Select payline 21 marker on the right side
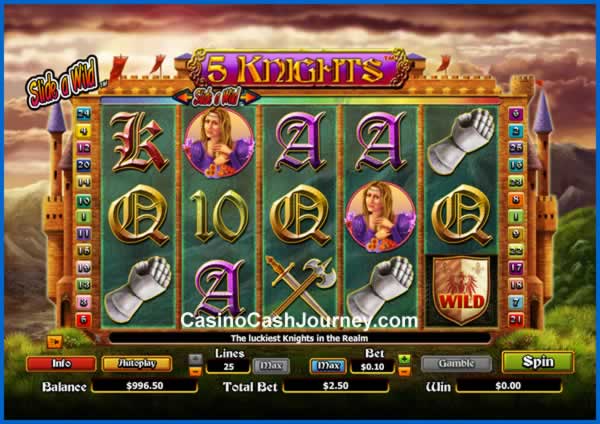This screenshot has height=424, width=600. pyautogui.click(x=516, y=320)
